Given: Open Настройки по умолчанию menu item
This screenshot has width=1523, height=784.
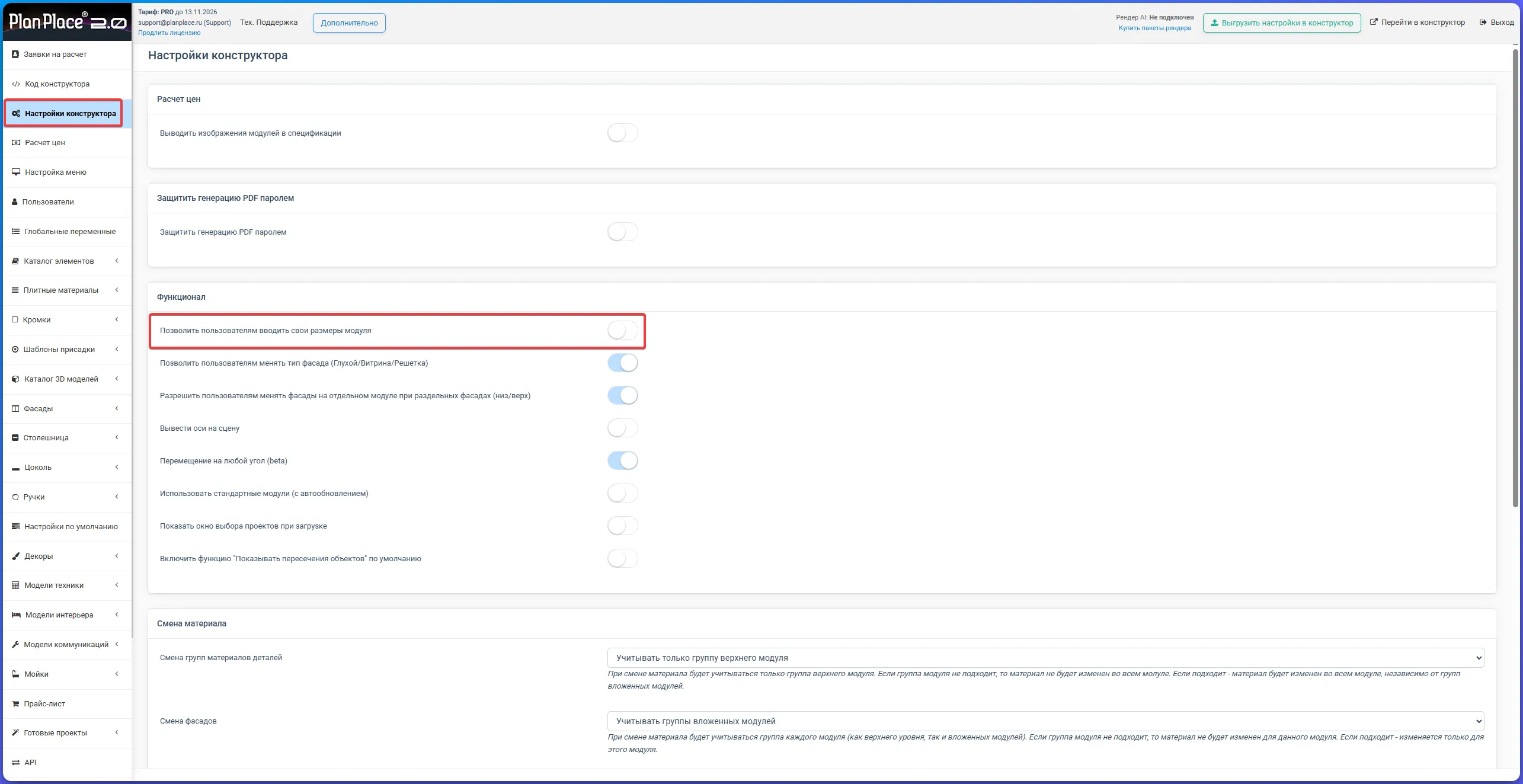Looking at the screenshot, I should [67, 526].
